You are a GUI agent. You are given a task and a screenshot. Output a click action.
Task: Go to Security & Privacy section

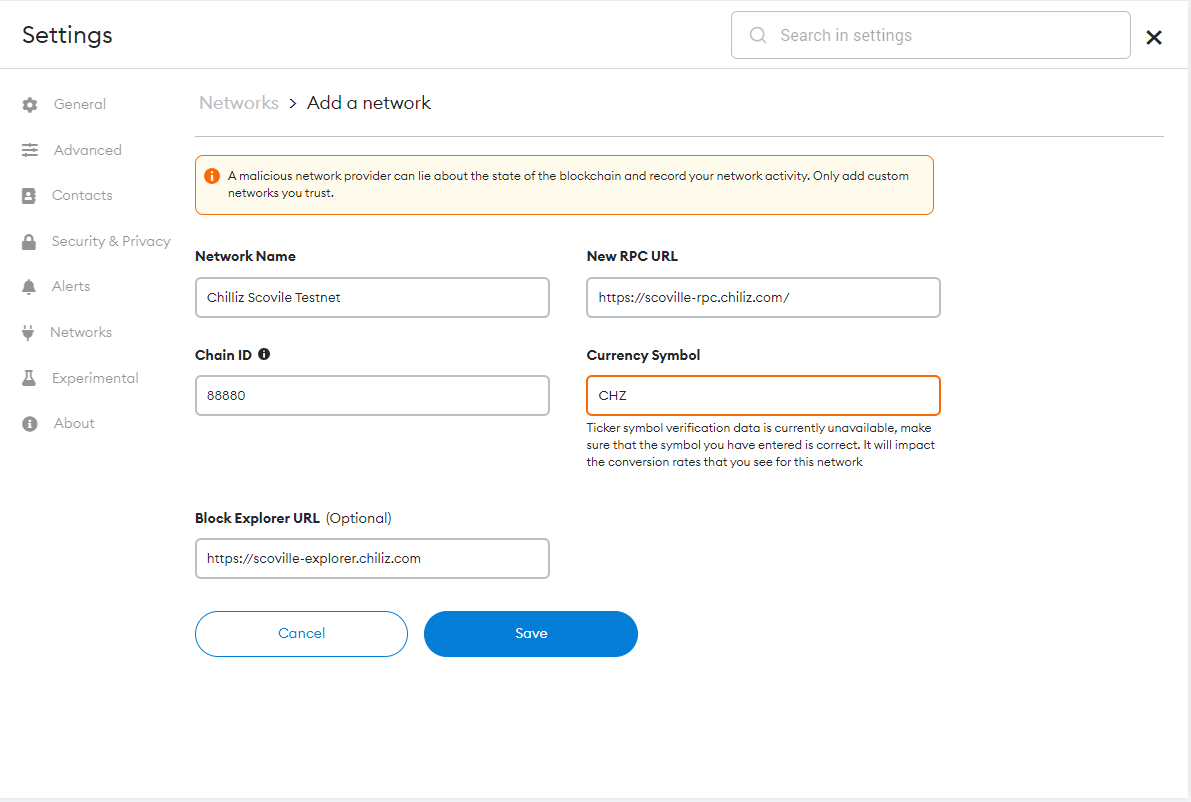[111, 241]
